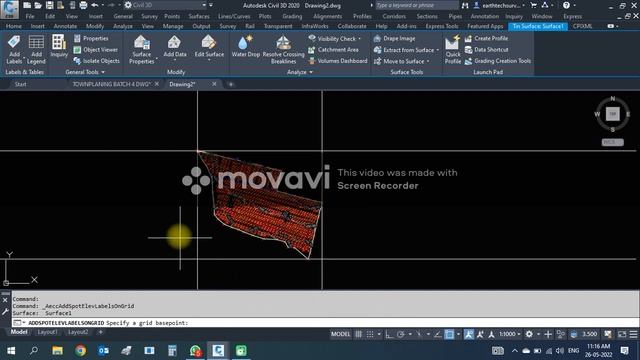Close the Drawing2 tab

214,84
